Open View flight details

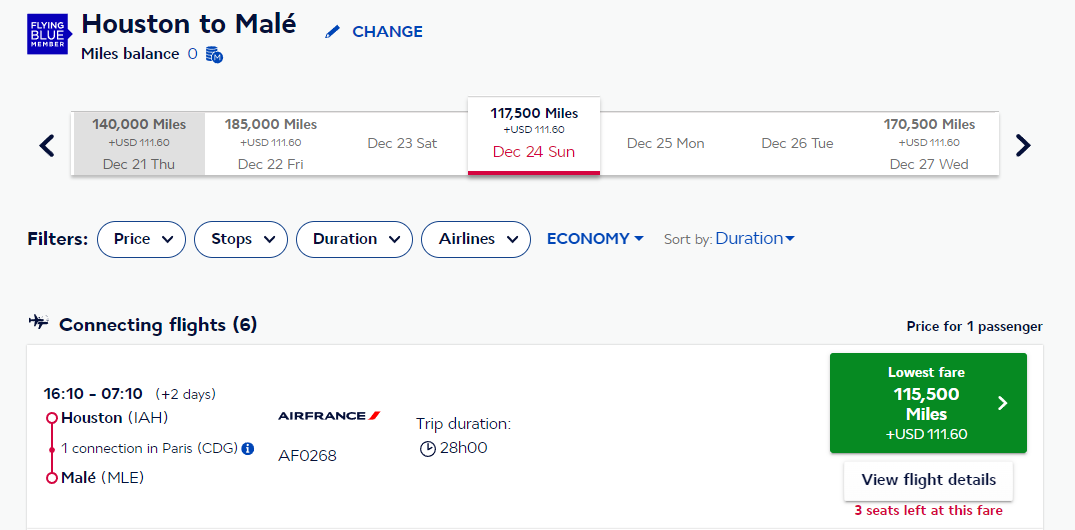pos(928,479)
